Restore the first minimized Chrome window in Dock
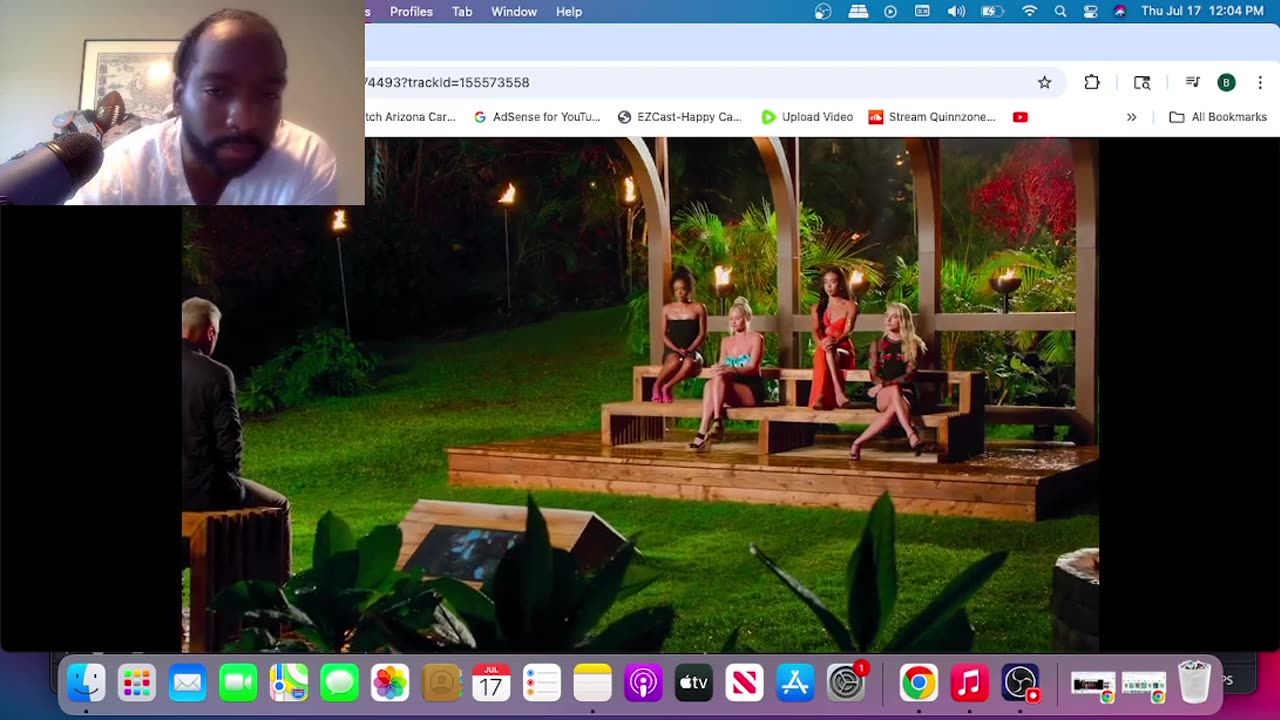1280x720 pixels. [1092, 685]
